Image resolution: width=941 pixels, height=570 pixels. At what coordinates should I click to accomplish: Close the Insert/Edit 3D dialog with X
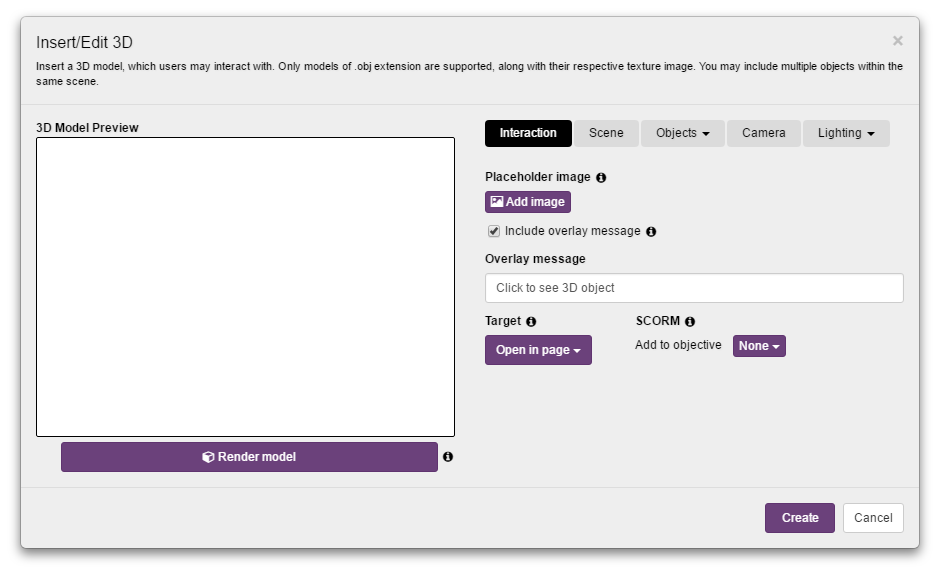(897, 41)
